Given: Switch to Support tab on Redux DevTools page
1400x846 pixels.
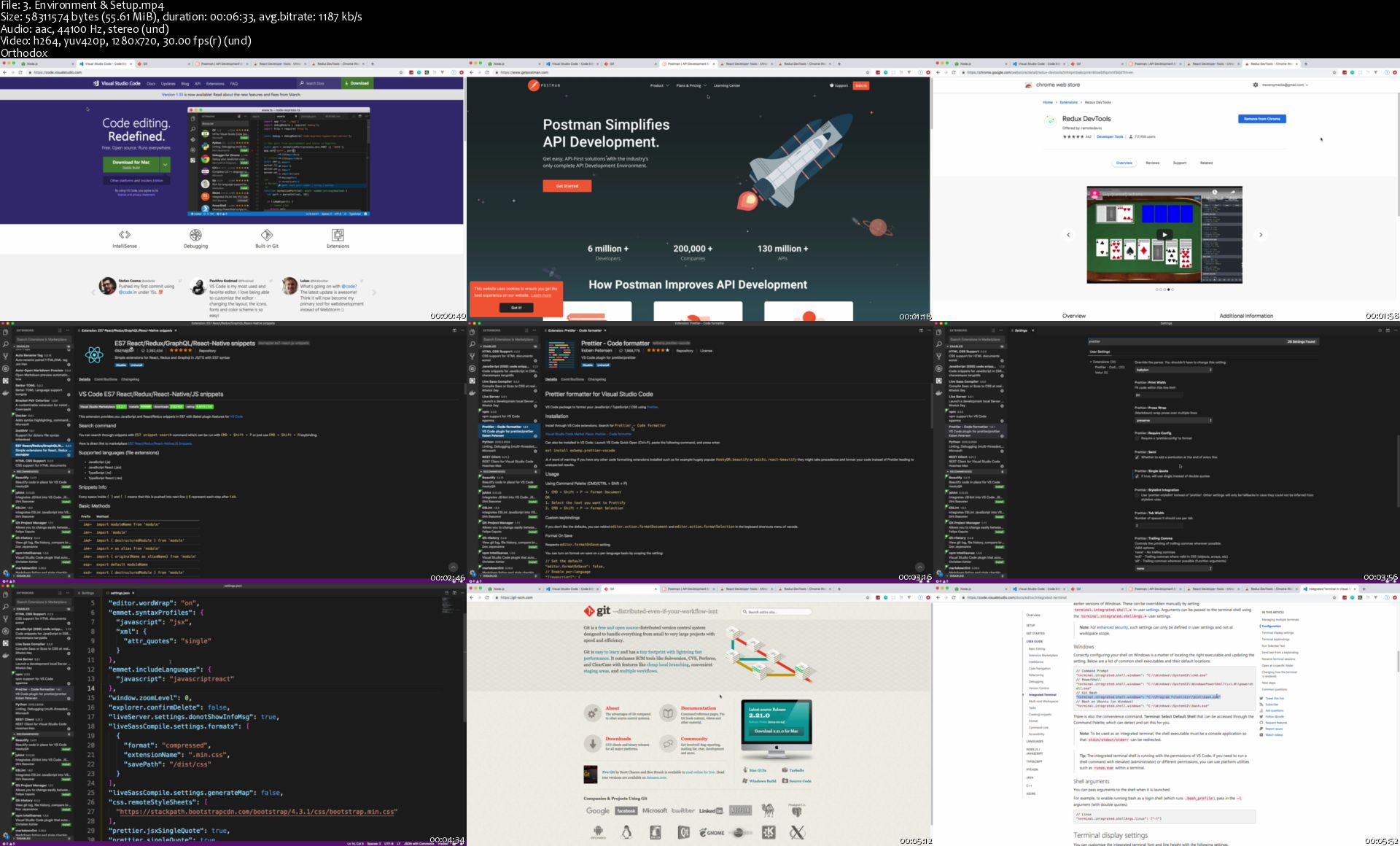Looking at the screenshot, I should (x=1179, y=163).
